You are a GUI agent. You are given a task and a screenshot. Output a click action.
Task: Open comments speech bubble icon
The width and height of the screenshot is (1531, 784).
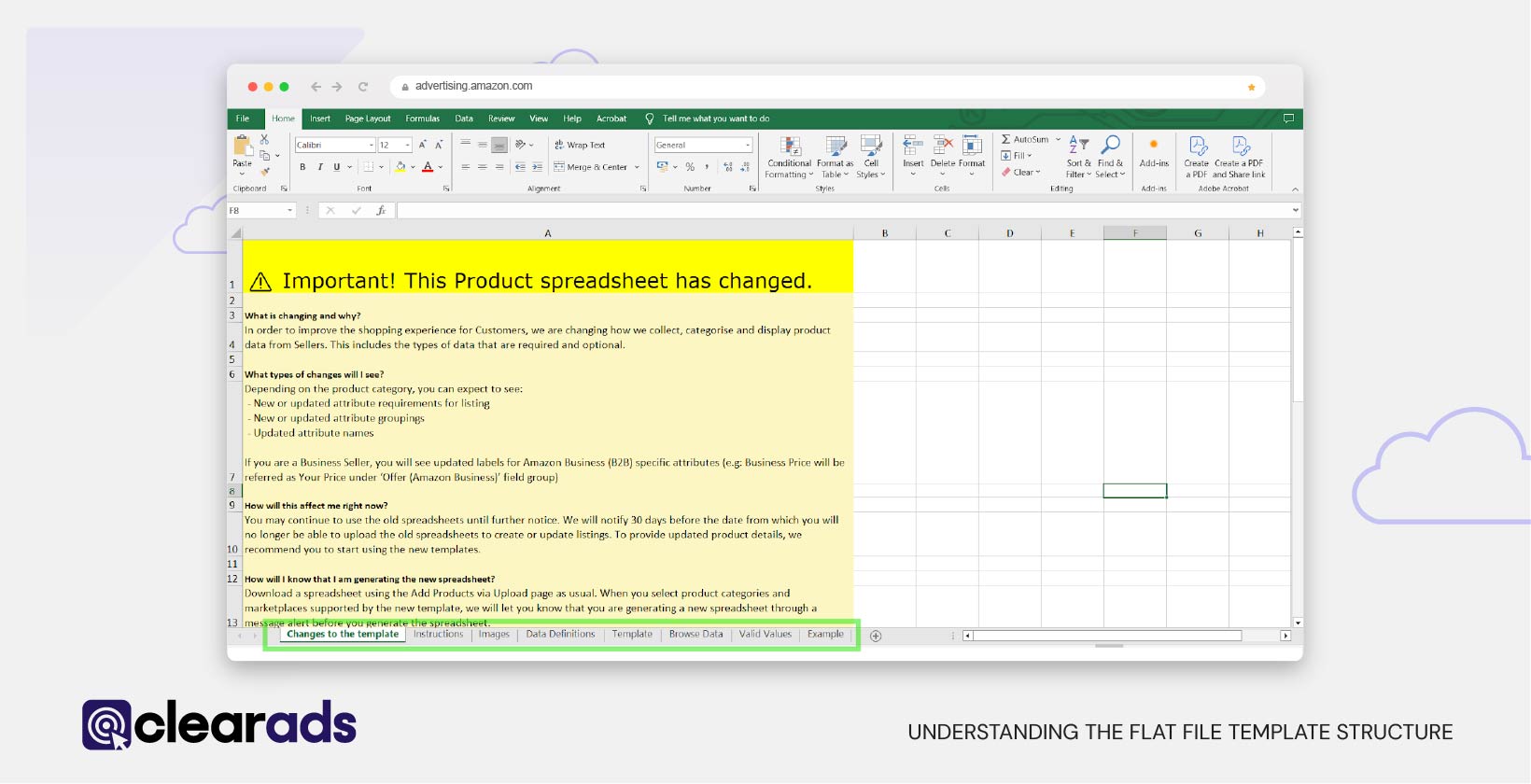click(x=1288, y=119)
